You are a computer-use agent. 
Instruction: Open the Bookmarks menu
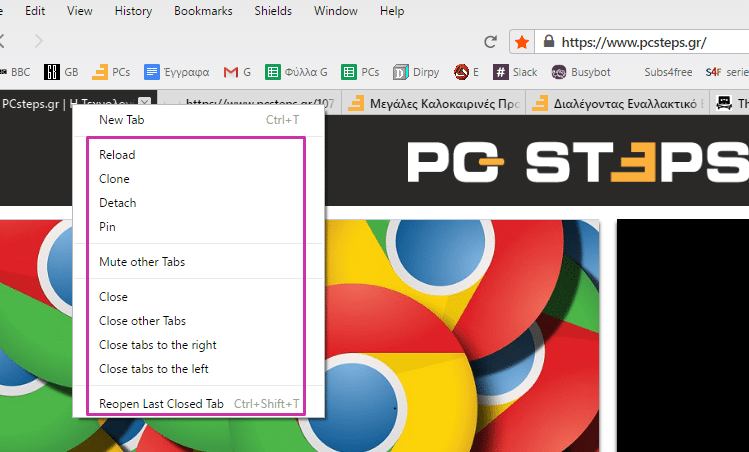click(203, 11)
